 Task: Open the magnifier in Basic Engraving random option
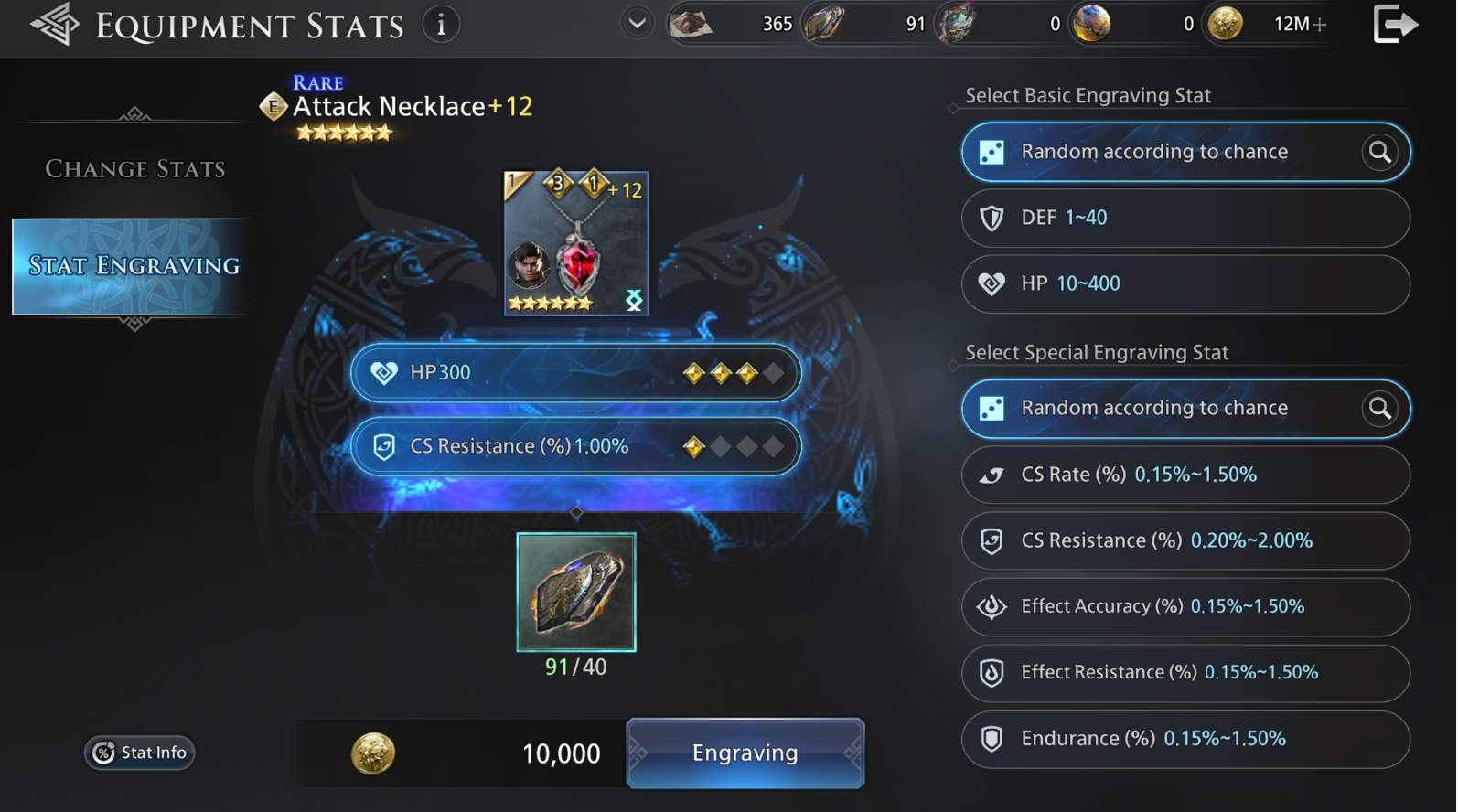1379,152
